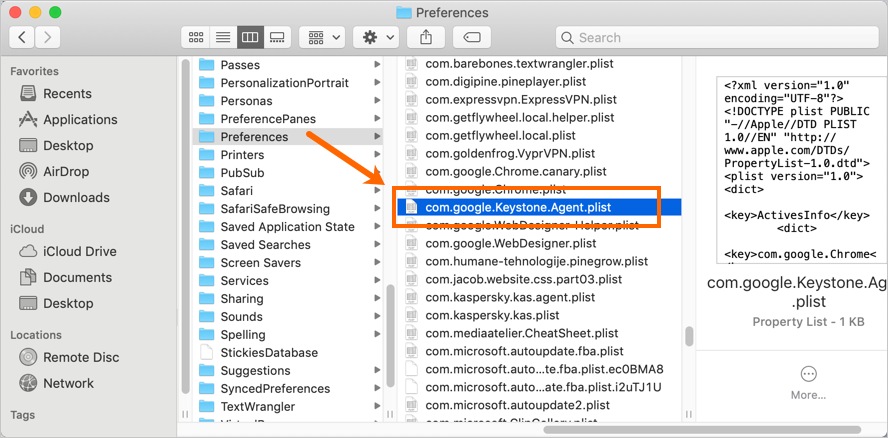Click the More… button in preview pane
The width and height of the screenshot is (888, 438).
(809, 384)
